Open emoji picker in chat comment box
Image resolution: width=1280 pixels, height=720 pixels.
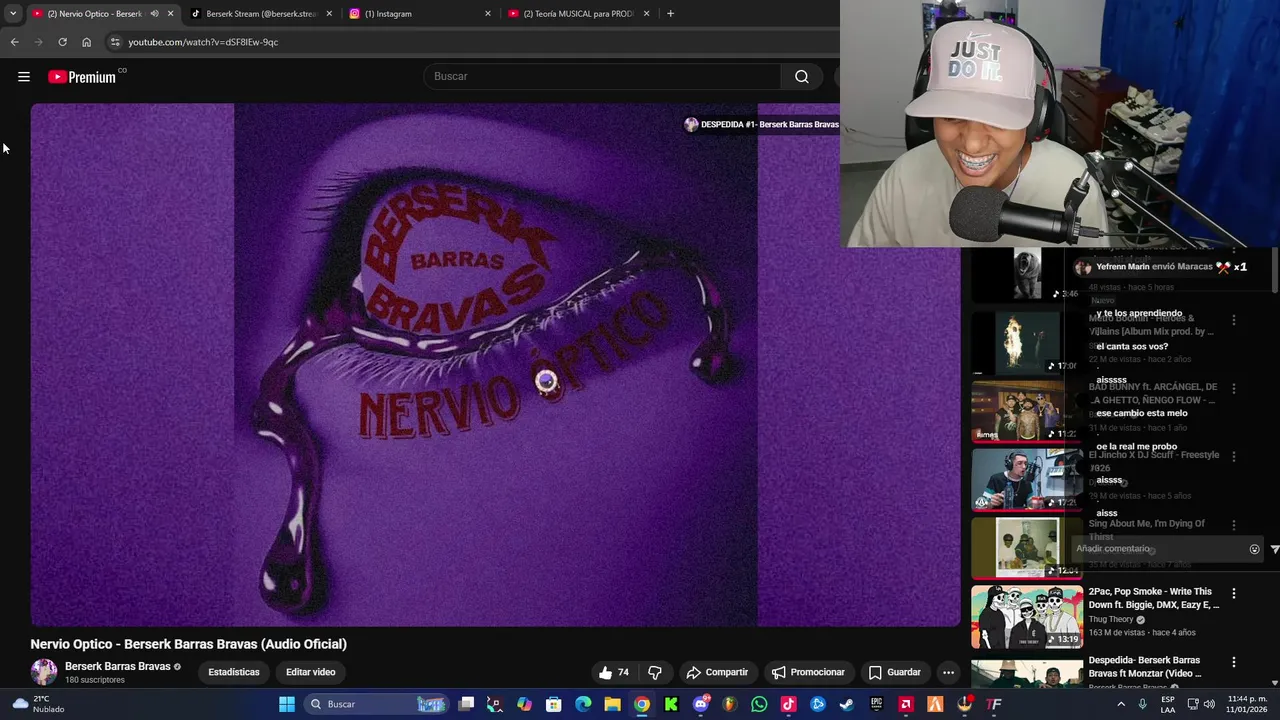[x=1254, y=549]
